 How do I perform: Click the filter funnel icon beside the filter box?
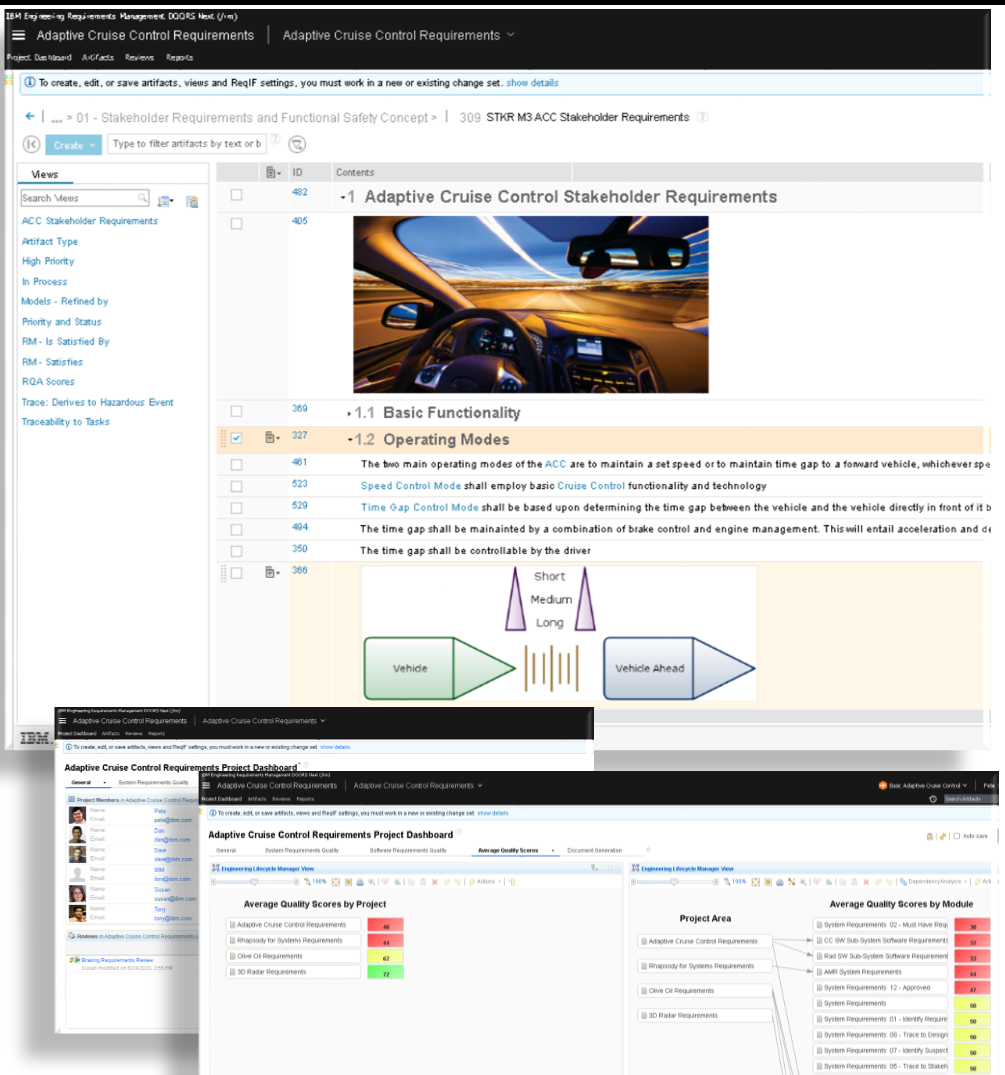[297, 144]
